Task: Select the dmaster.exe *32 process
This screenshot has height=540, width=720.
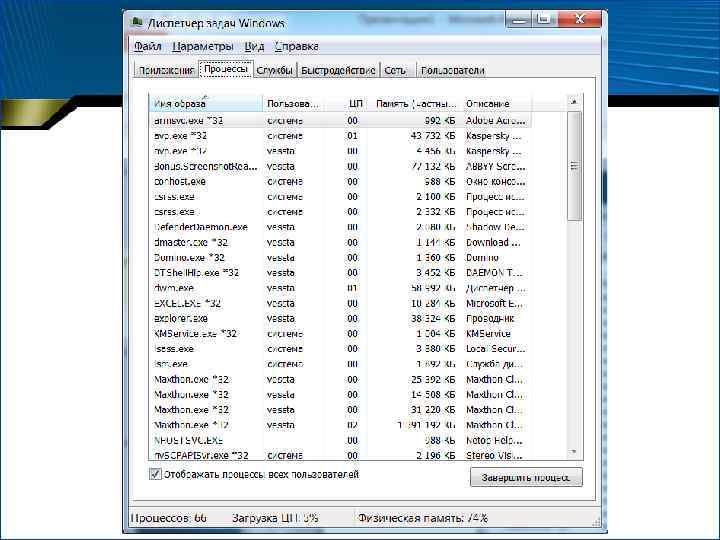Action: tap(340, 242)
